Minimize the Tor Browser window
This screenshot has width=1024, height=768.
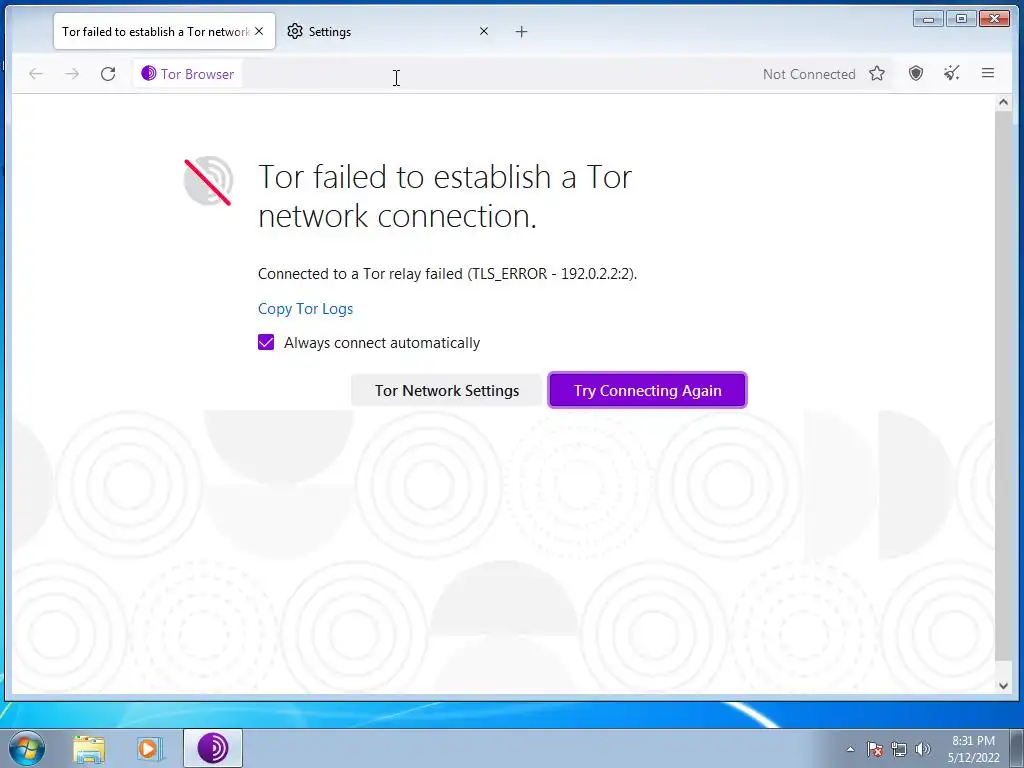click(x=928, y=19)
